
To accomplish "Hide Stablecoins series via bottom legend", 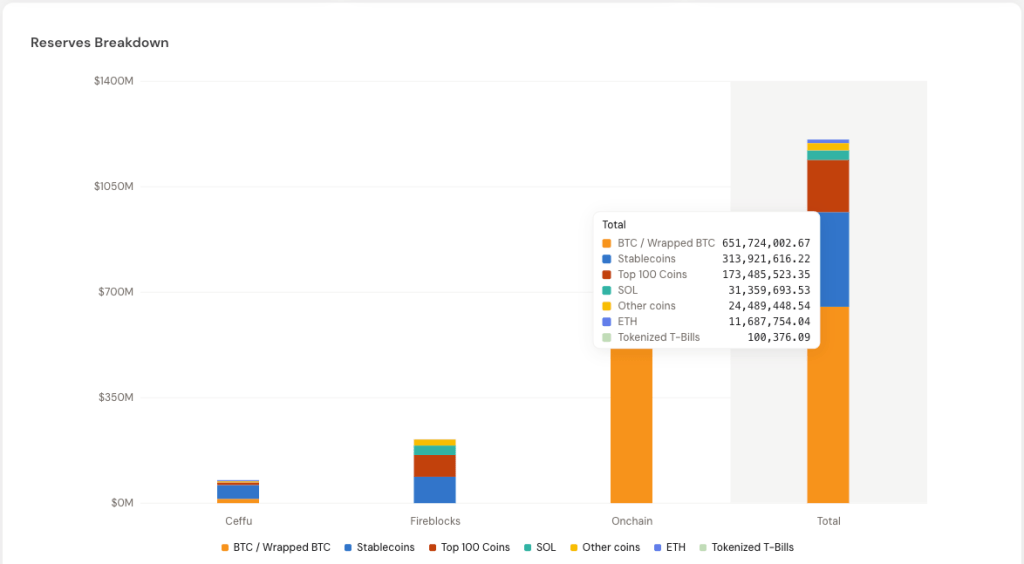I will tap(380, 547).
